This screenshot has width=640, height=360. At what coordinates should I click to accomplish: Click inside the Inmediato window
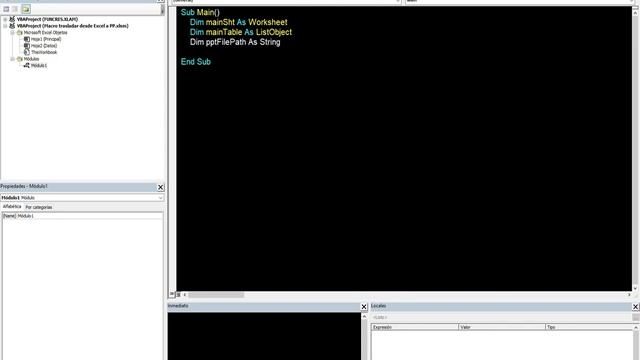[264, 336]
